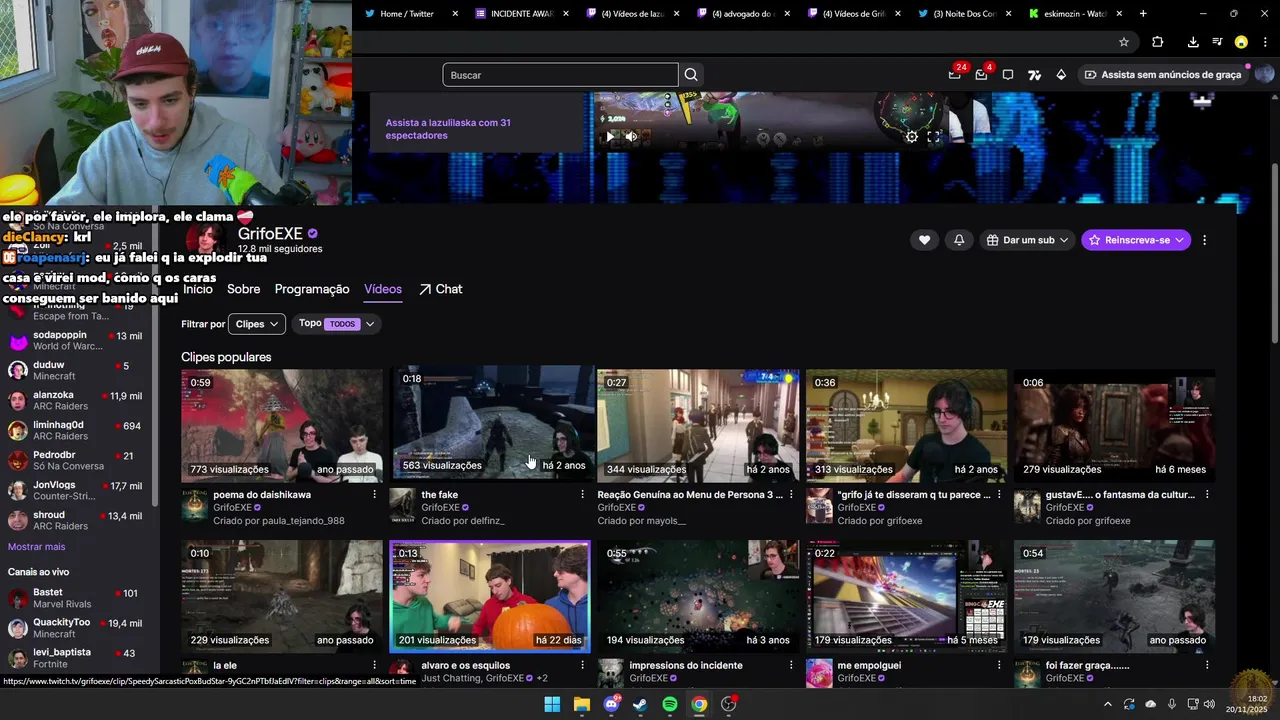Open mini player settings gear
1280x720 pixels.
click(x=911, y=137)
